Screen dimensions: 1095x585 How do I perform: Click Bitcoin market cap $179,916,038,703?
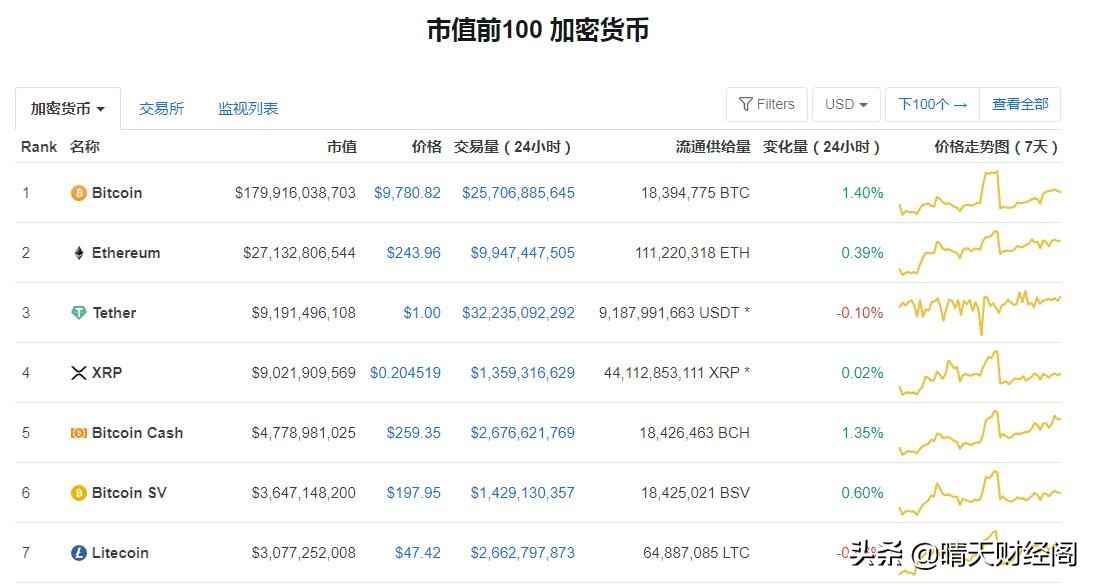(295, 193)
